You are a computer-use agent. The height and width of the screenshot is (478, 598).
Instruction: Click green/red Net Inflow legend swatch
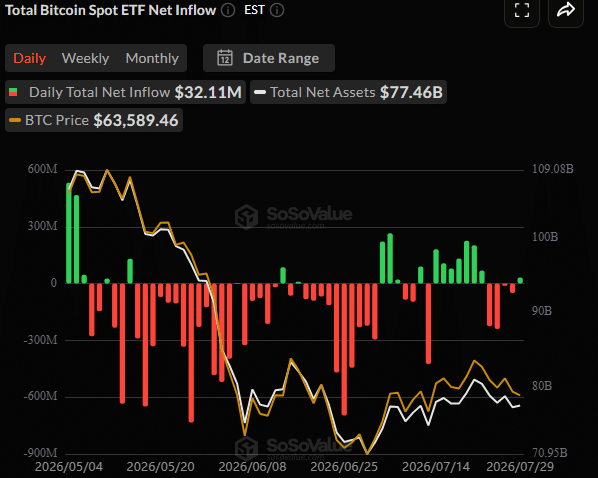pos(13,92)
